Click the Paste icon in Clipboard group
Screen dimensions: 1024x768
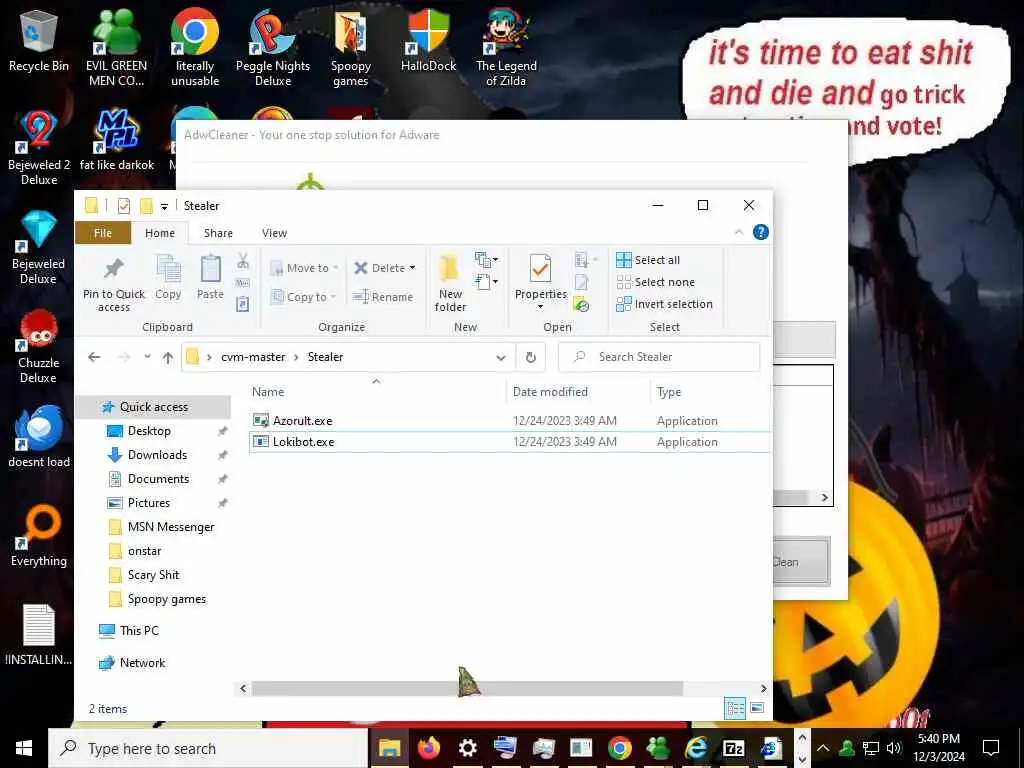[210, 278]
